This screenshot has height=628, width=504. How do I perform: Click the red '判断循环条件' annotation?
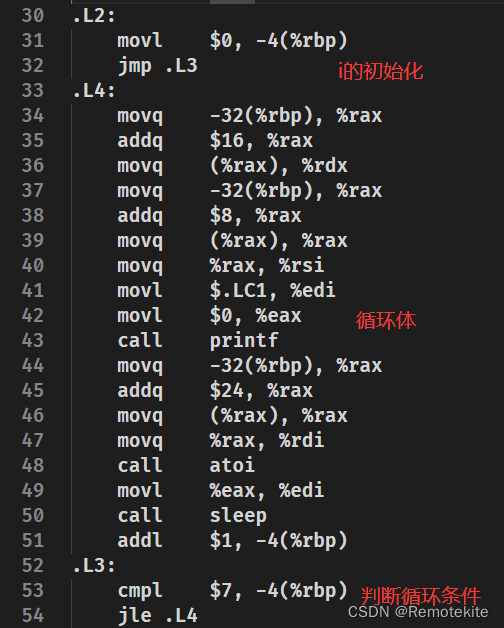click(421, 596)
